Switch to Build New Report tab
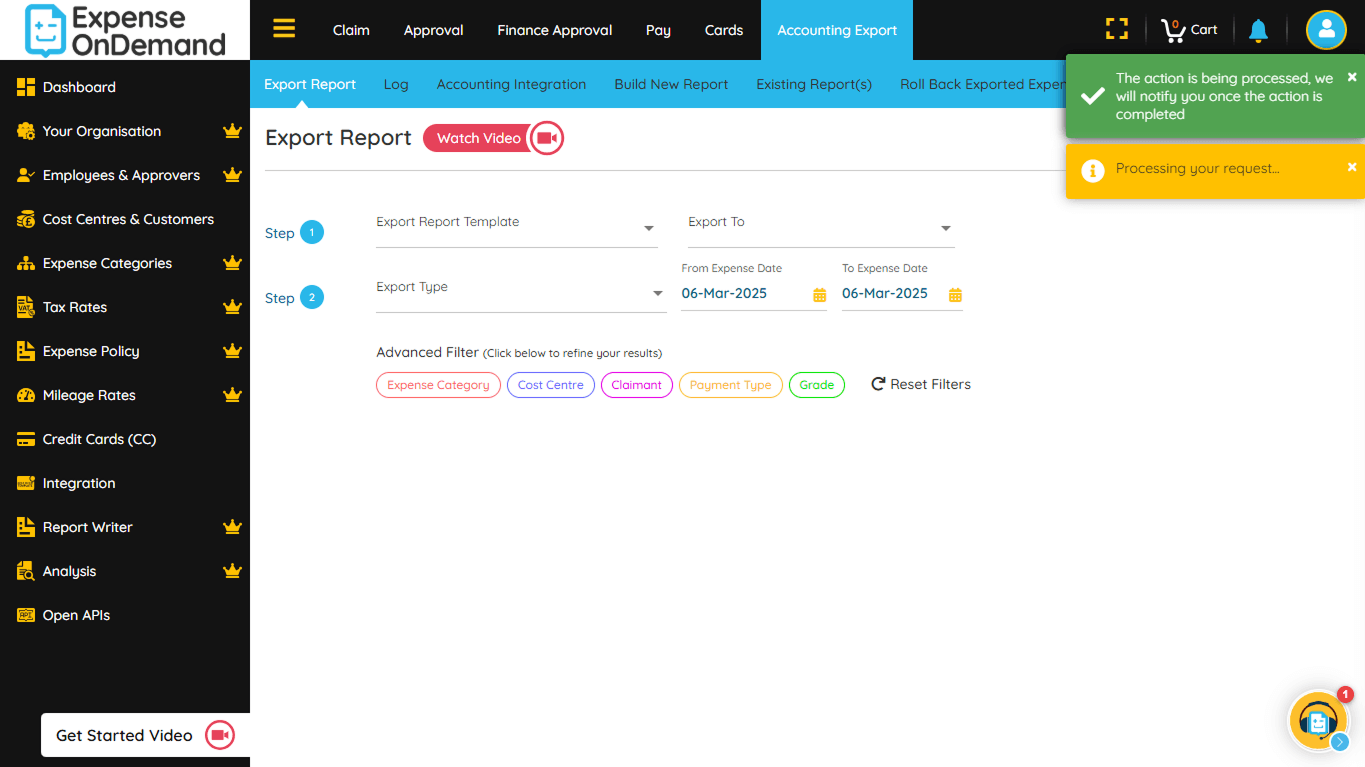Viewport: 1365px width, 767px height. coord(671,84)
